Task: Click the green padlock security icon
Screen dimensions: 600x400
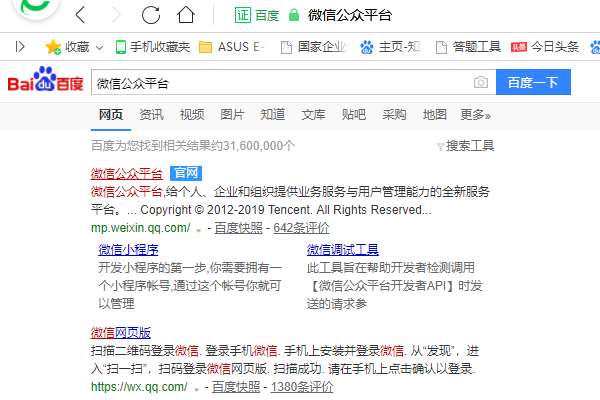Action: pos(294,15)
